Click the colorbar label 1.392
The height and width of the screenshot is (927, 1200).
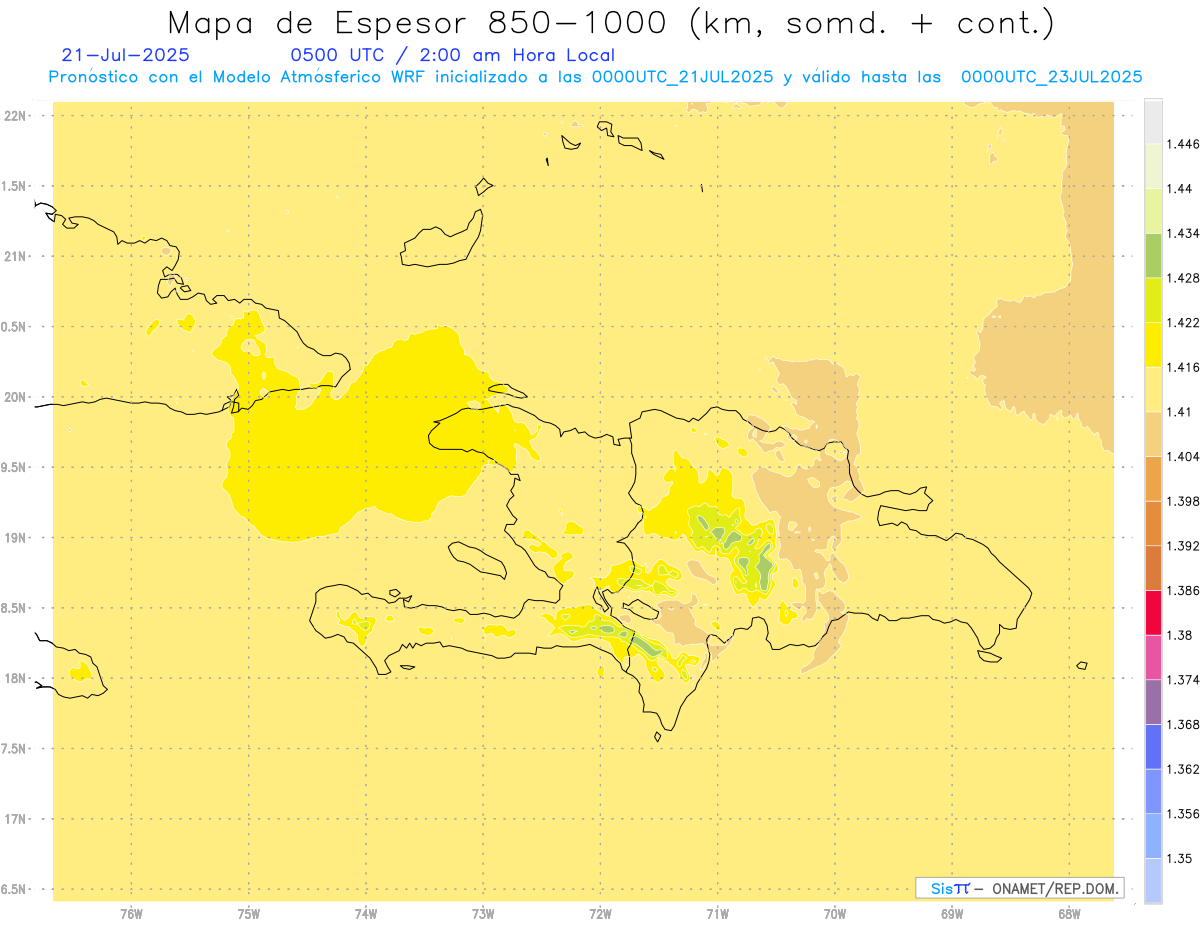click(x=1183, y=545)
